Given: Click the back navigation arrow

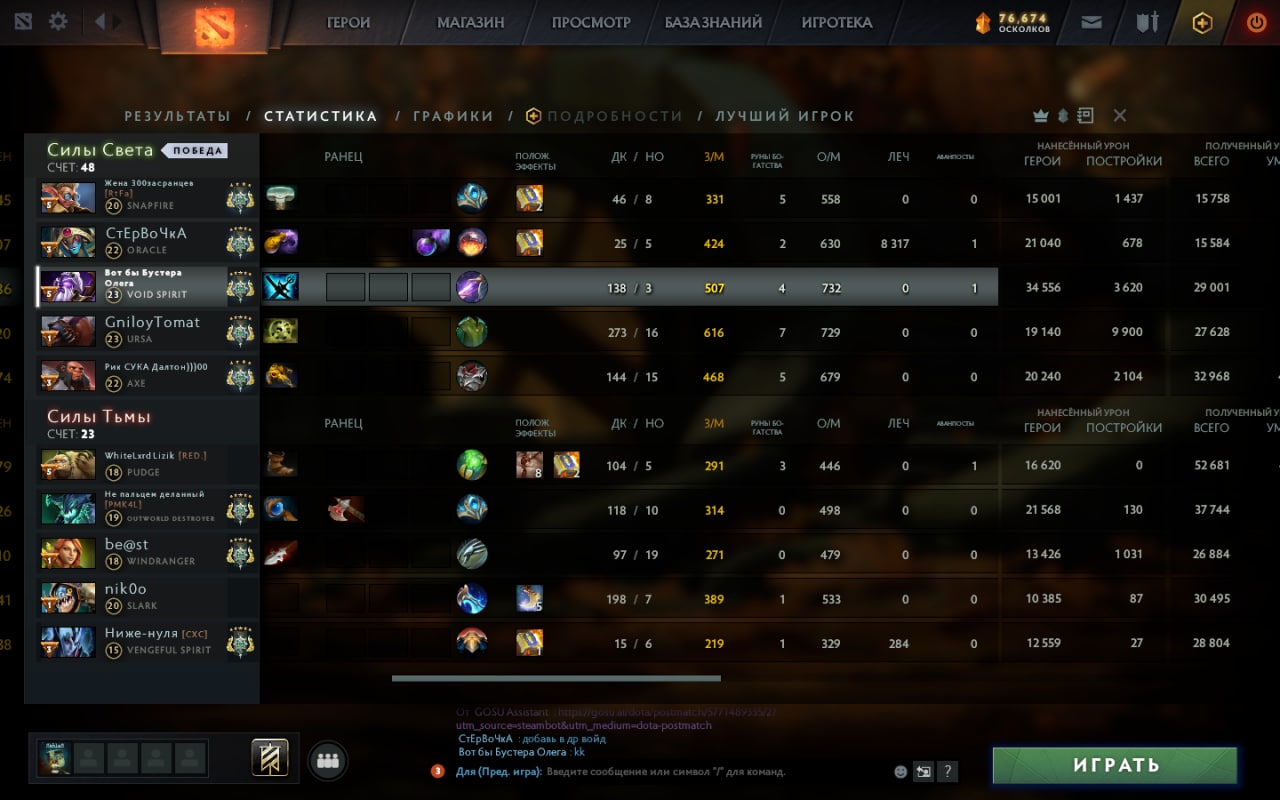Looking at the screenshot, I should [100, 21].
